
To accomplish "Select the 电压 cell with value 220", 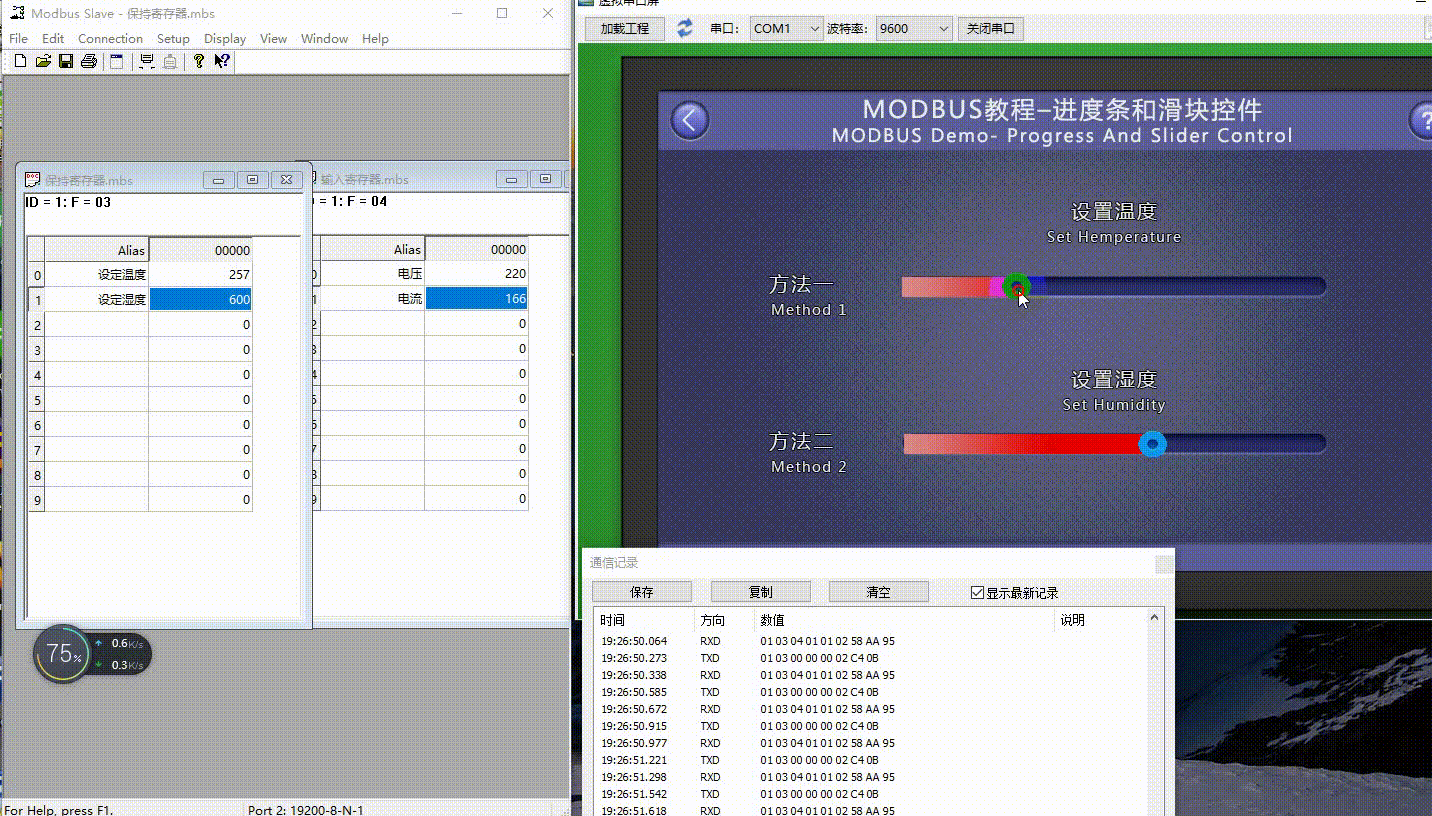I will click(476, 274).
